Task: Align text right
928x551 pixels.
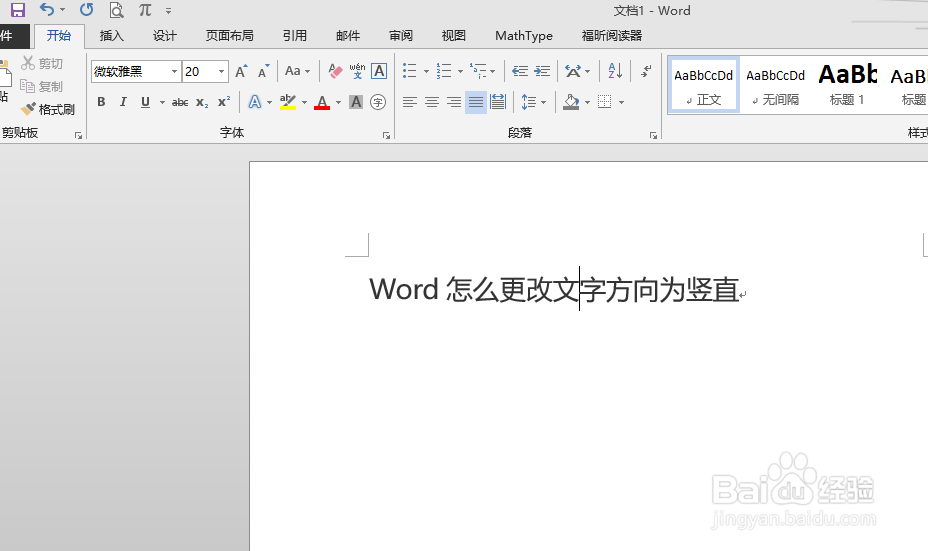Action: (454, 102)
